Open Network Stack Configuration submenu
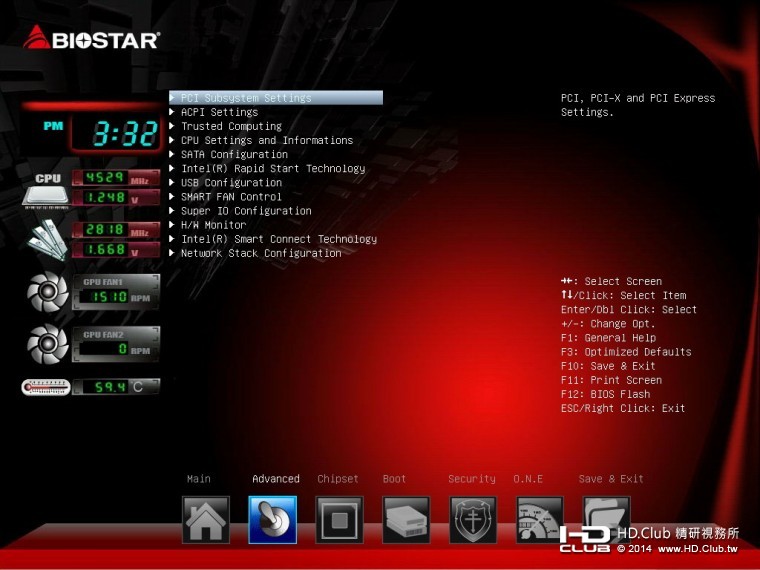Screen dimensions: 760x570 261,253
